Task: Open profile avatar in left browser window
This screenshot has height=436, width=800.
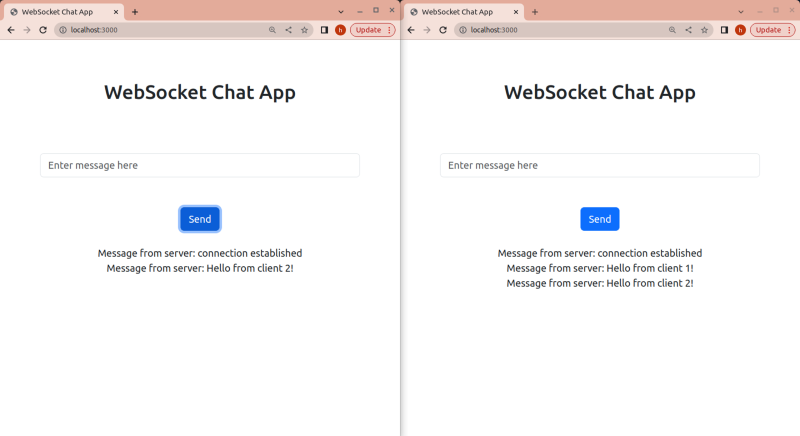Action: (x=340, y=30)
